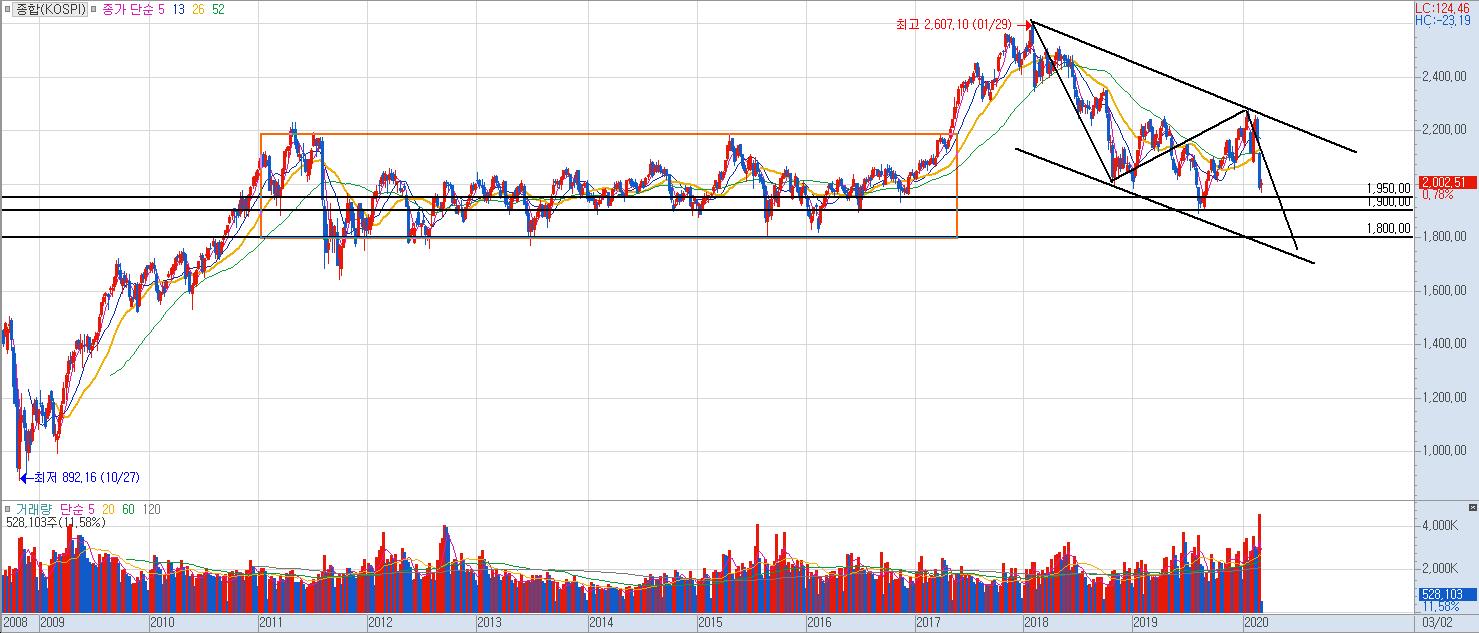The height and width of the screenshot is (633, 1479).
Task: Click the small square before 종가 단순
Action: tap(94, 9)
